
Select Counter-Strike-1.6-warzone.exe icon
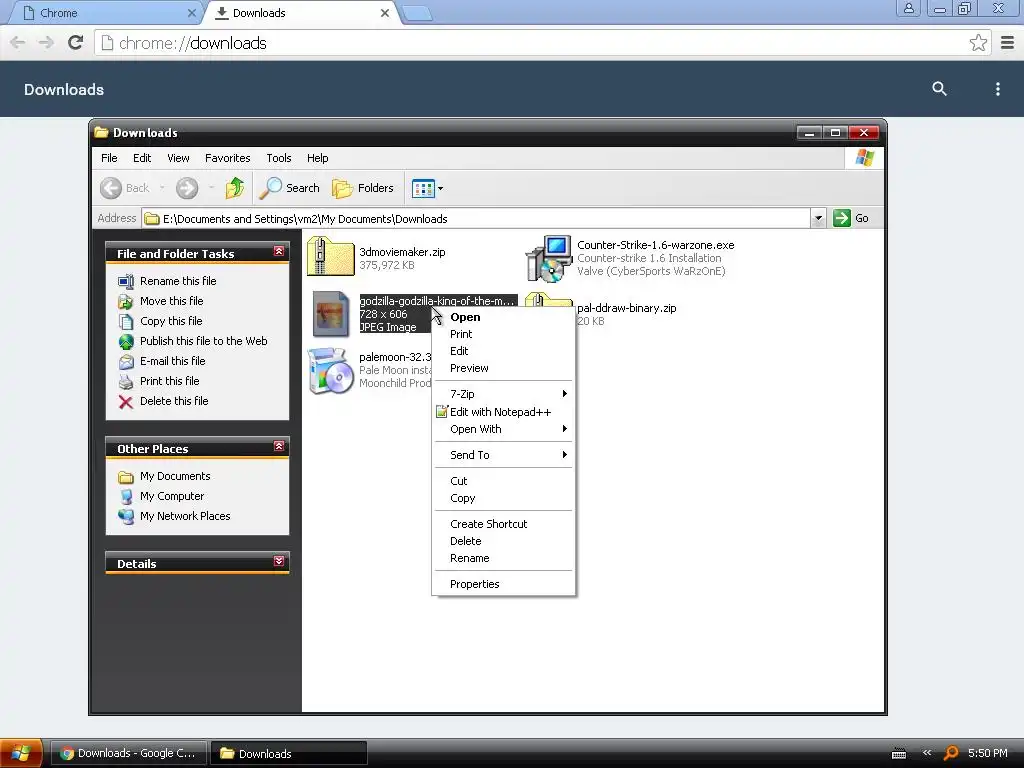pyautogui.click(x=549, y=258)
